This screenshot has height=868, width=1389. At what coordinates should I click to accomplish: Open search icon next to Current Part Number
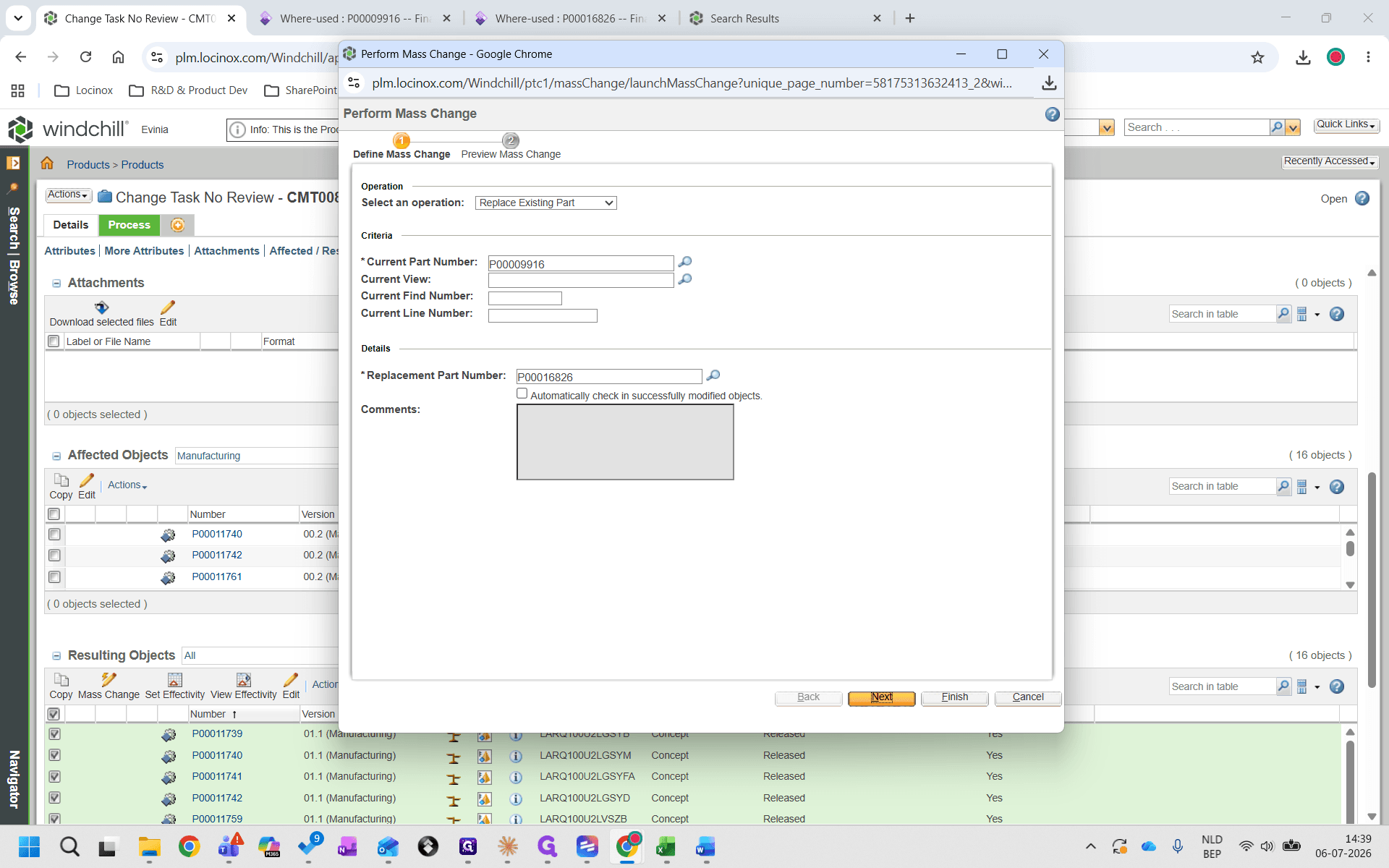tap(685, 262)
